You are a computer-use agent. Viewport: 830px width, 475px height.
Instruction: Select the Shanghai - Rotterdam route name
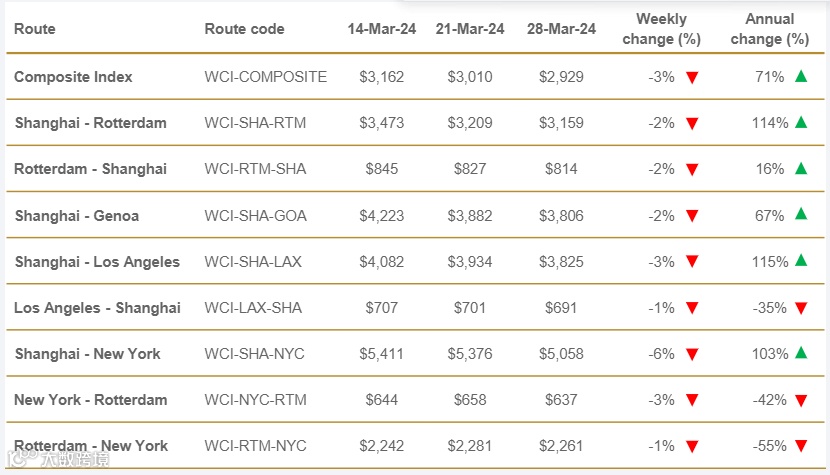coord(91,123)
